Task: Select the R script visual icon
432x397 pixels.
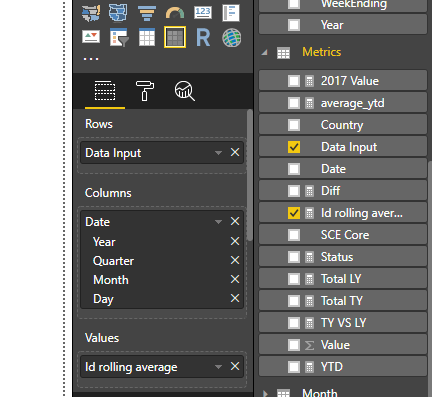Action: 203,37
